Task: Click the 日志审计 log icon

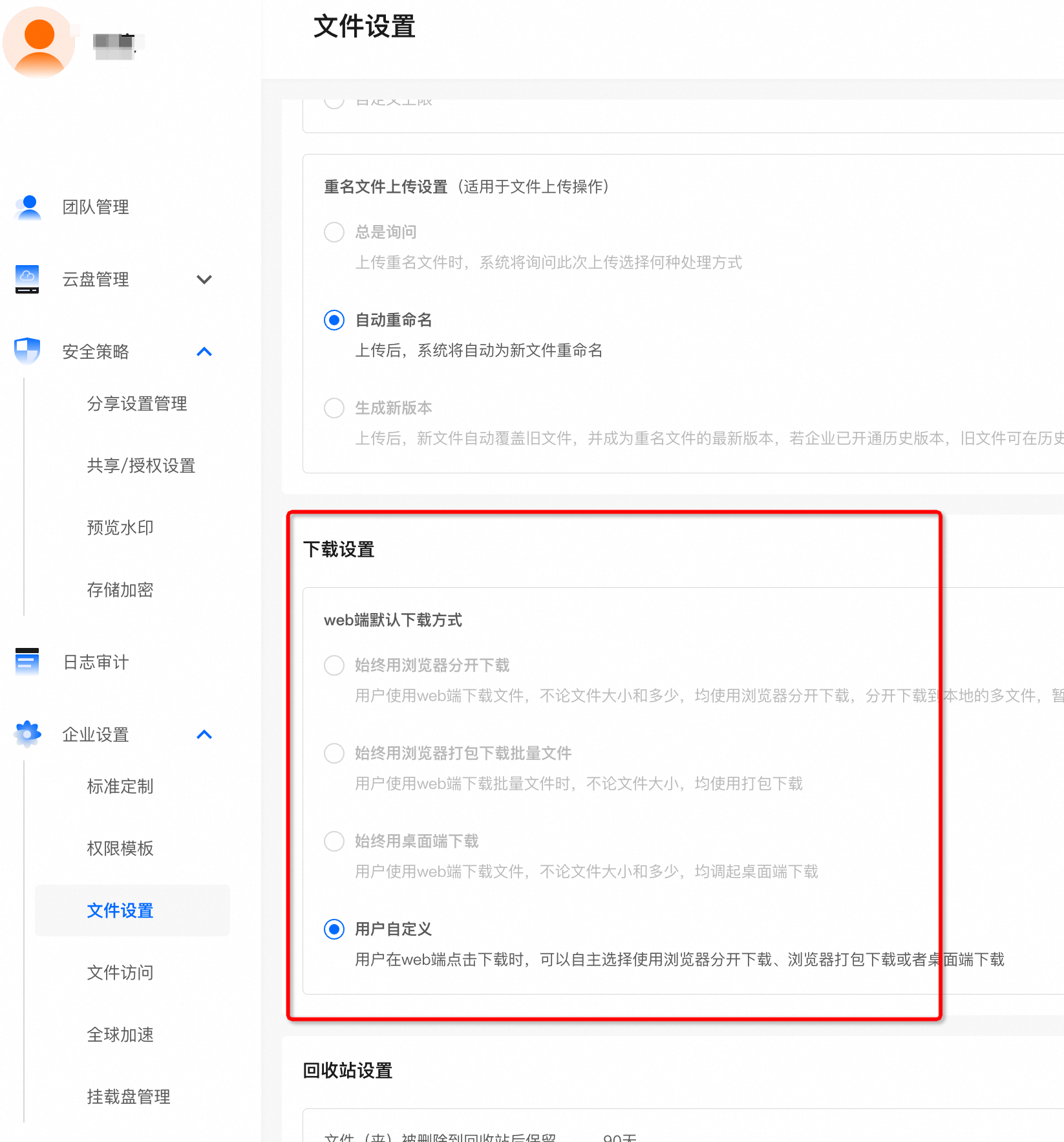Action: pos(27,662)
